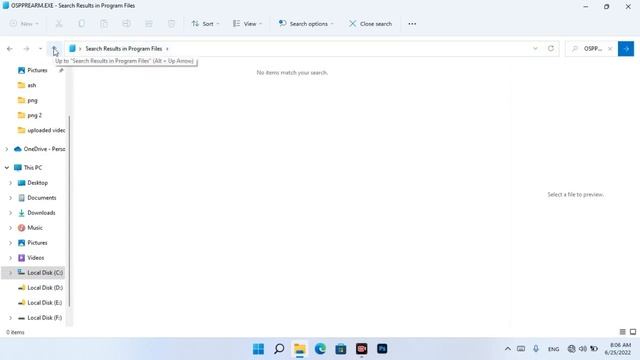Expand Pictures under This PC

pyautogui.click(x=11, y=243)
